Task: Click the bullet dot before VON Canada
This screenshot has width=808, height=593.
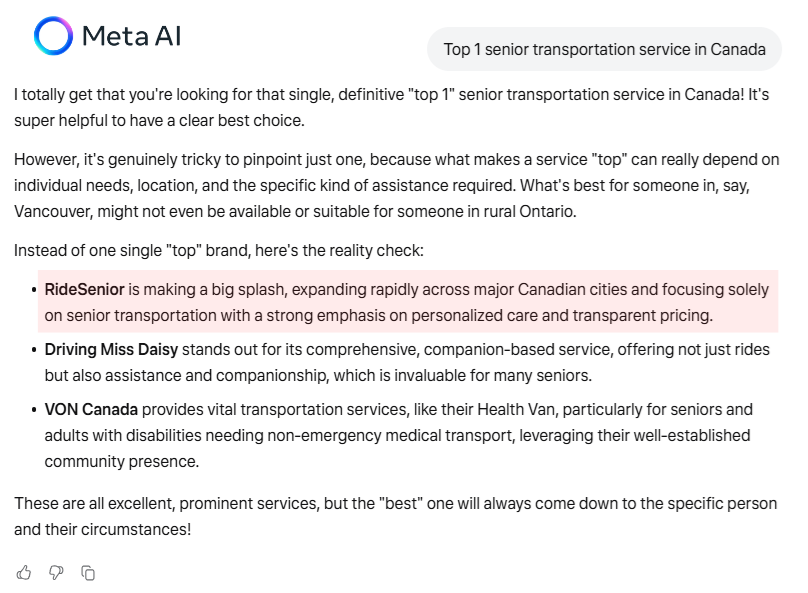Action: [x=34, y=410]
